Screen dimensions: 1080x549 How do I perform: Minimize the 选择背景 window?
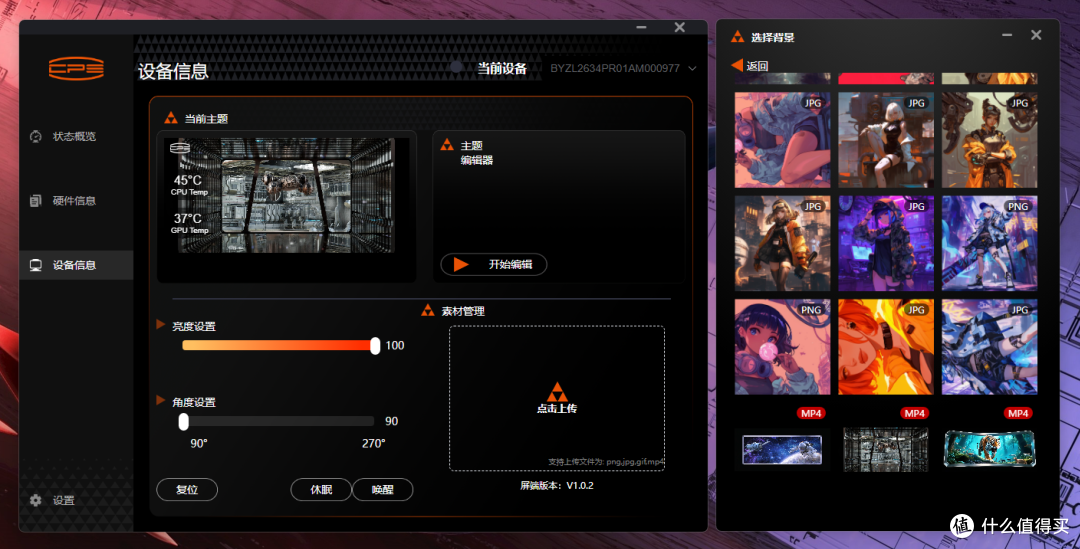coord(1007,35)
